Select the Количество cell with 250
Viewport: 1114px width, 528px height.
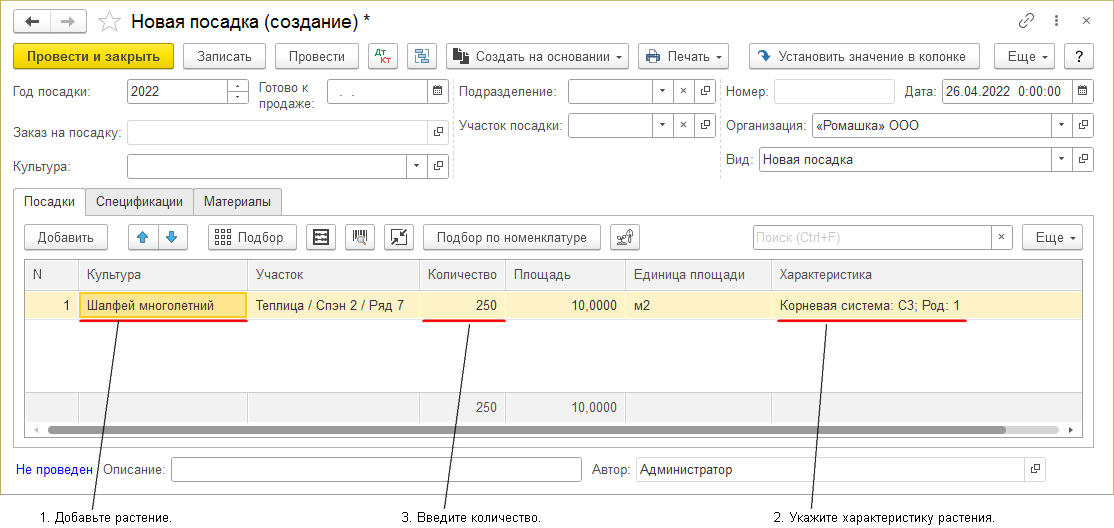pos(463,306)
